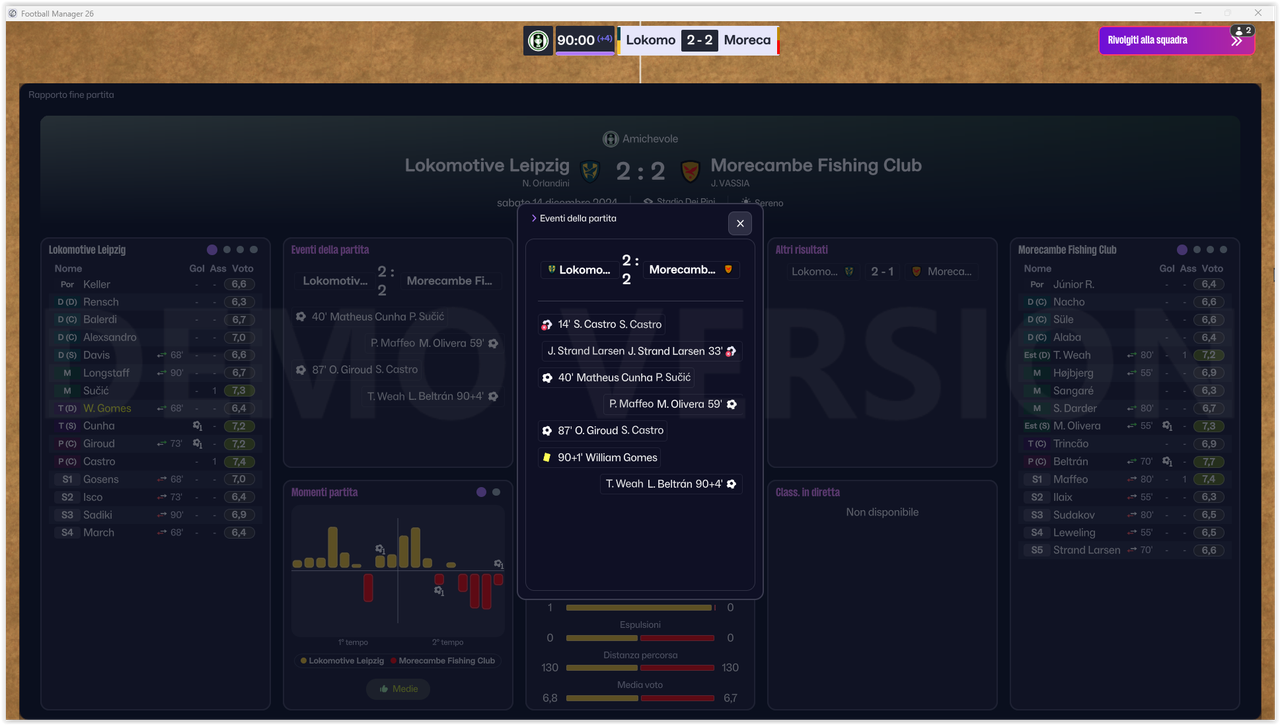Click the Rivolgiti alla squadra button
Image resolution: width=1280 pixels, height=725 pixels.
[x=1176, y=40]
